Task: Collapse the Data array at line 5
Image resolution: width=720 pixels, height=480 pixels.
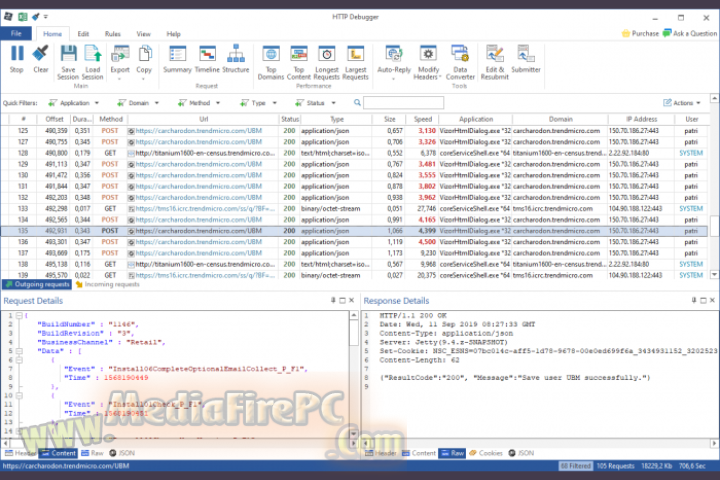Action: click(19, 351)
